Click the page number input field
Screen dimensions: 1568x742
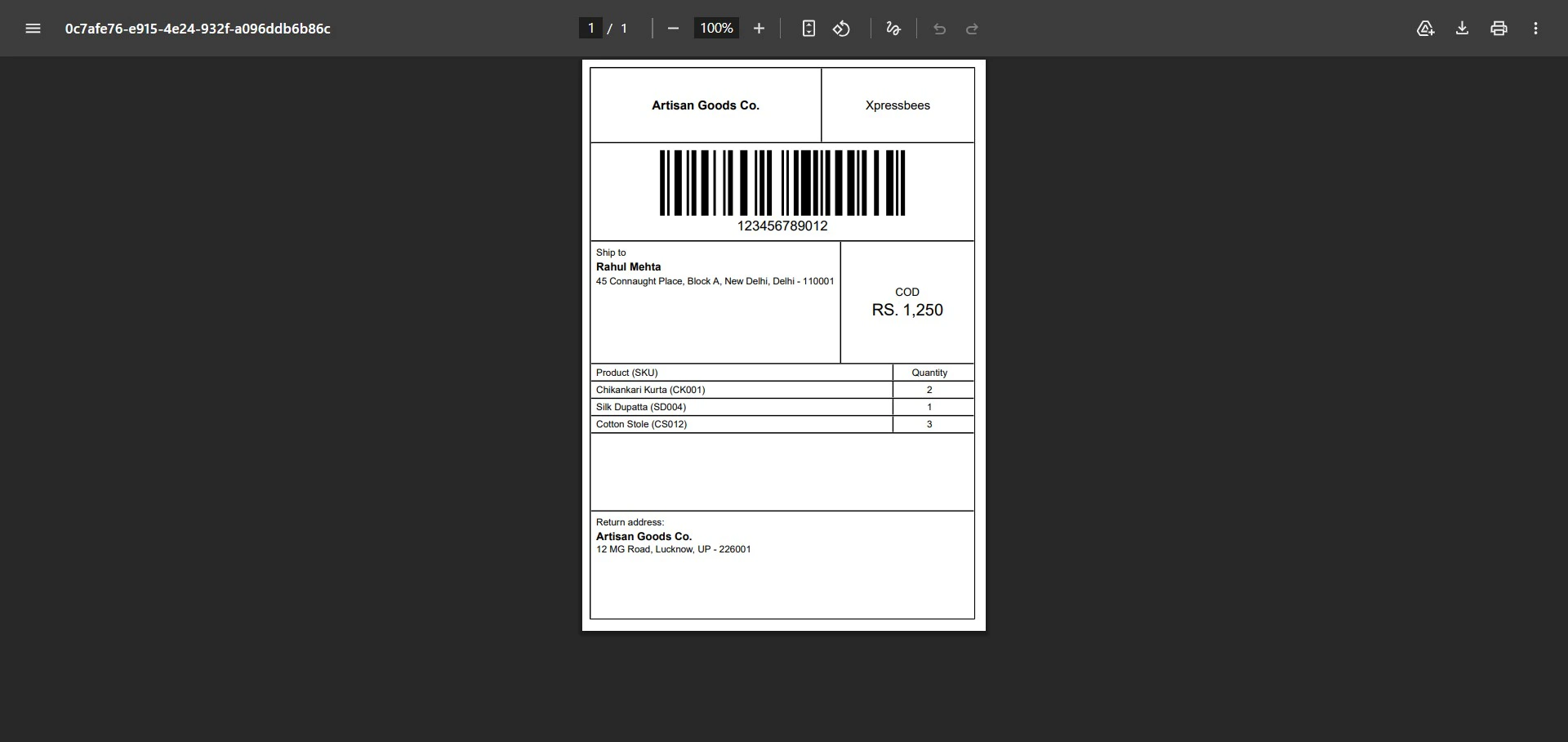click(x=590, y=29)
